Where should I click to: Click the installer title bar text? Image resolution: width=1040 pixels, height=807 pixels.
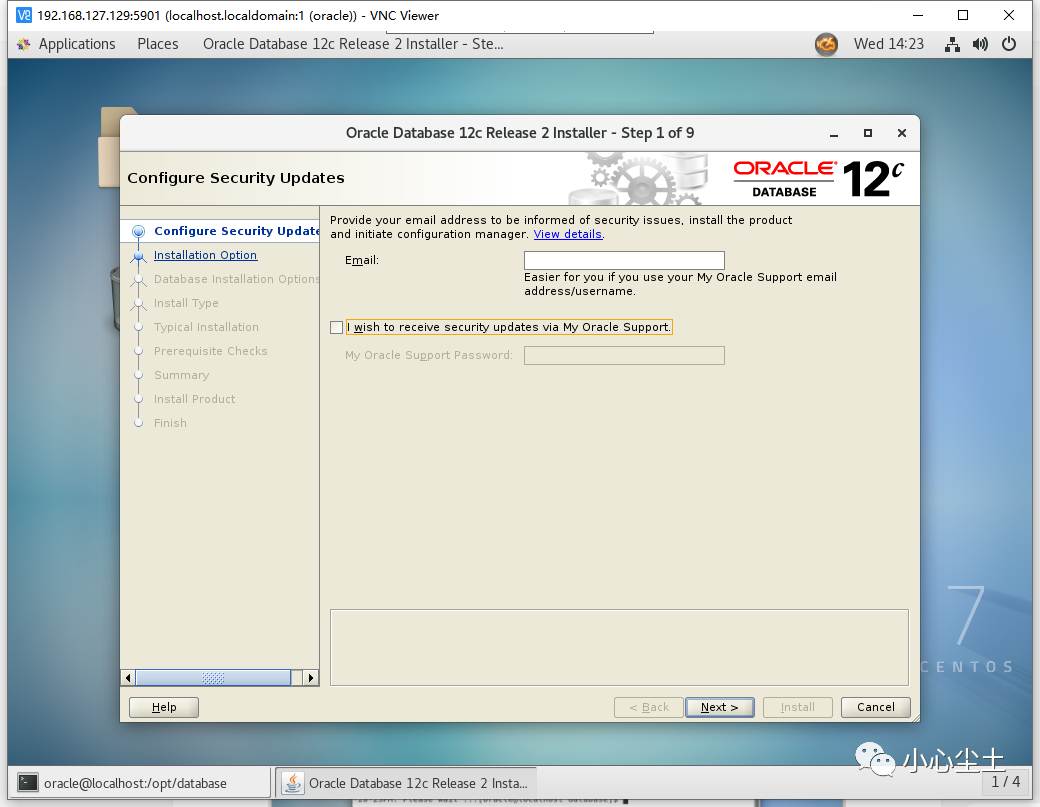click(519, 133)
